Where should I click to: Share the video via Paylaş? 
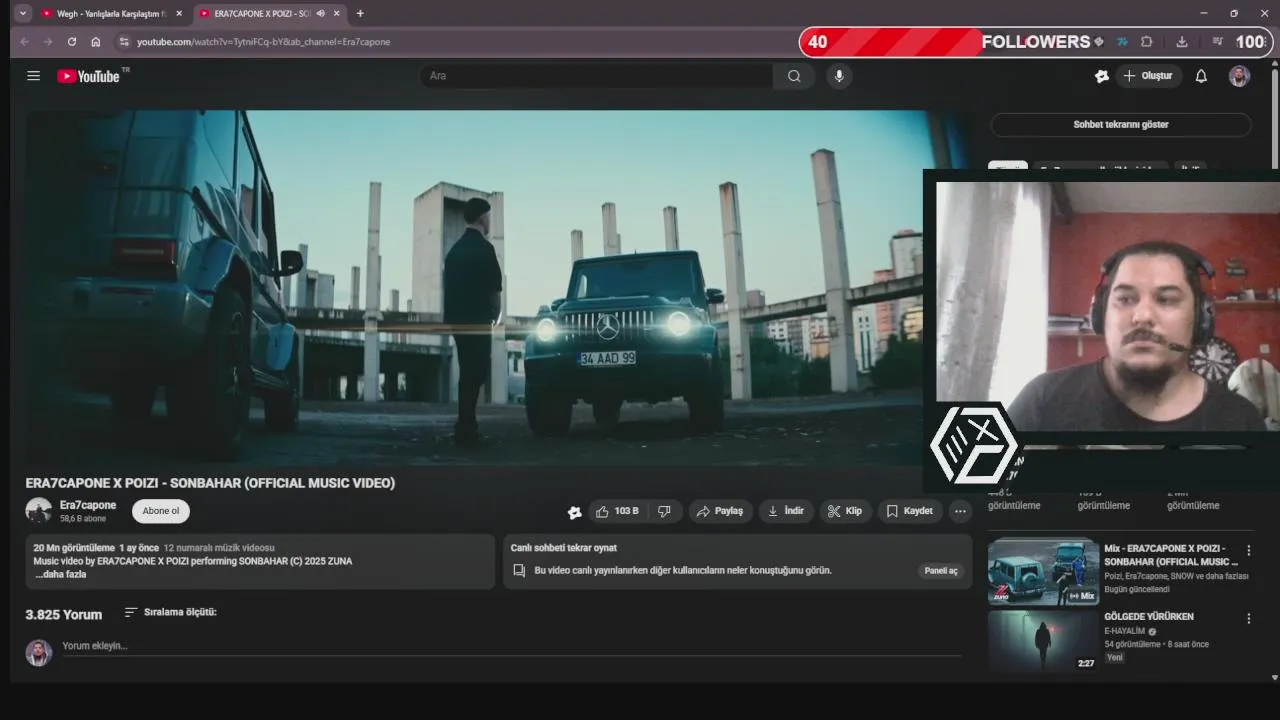[x=720, y=511]
